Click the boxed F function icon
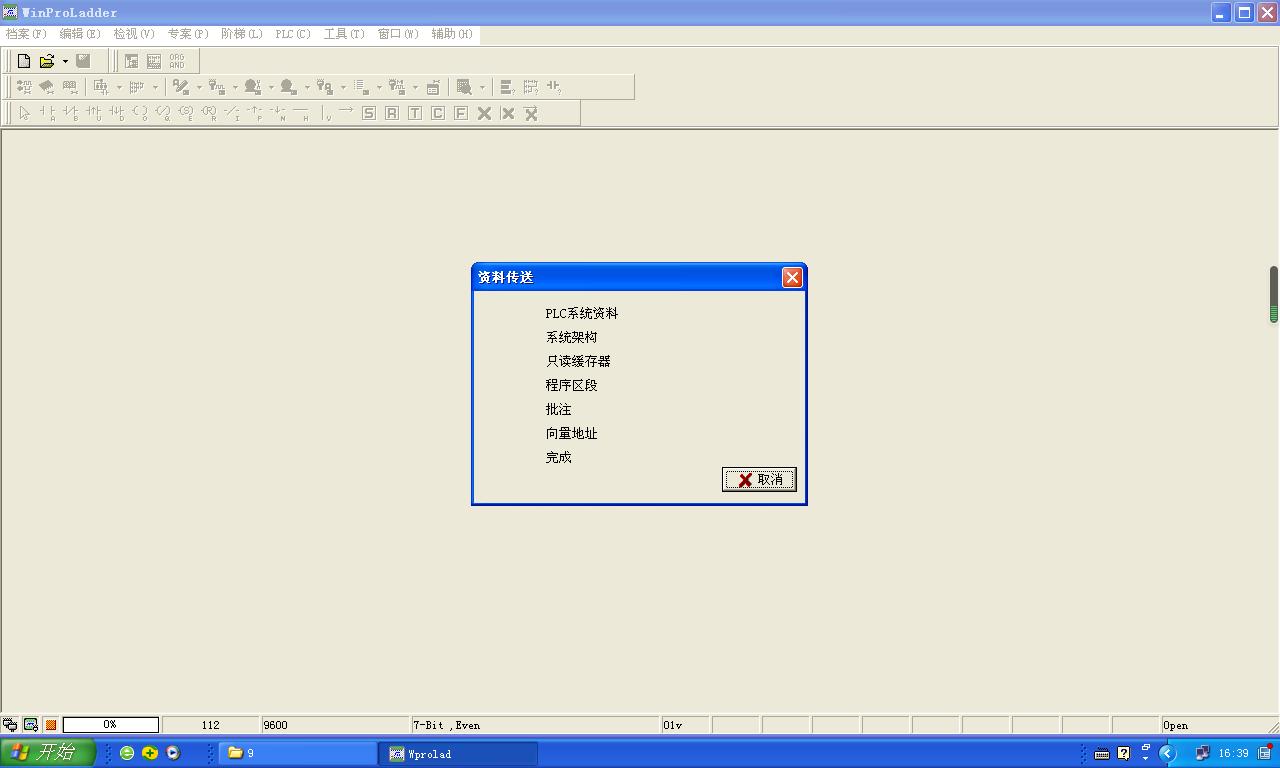 461,113
